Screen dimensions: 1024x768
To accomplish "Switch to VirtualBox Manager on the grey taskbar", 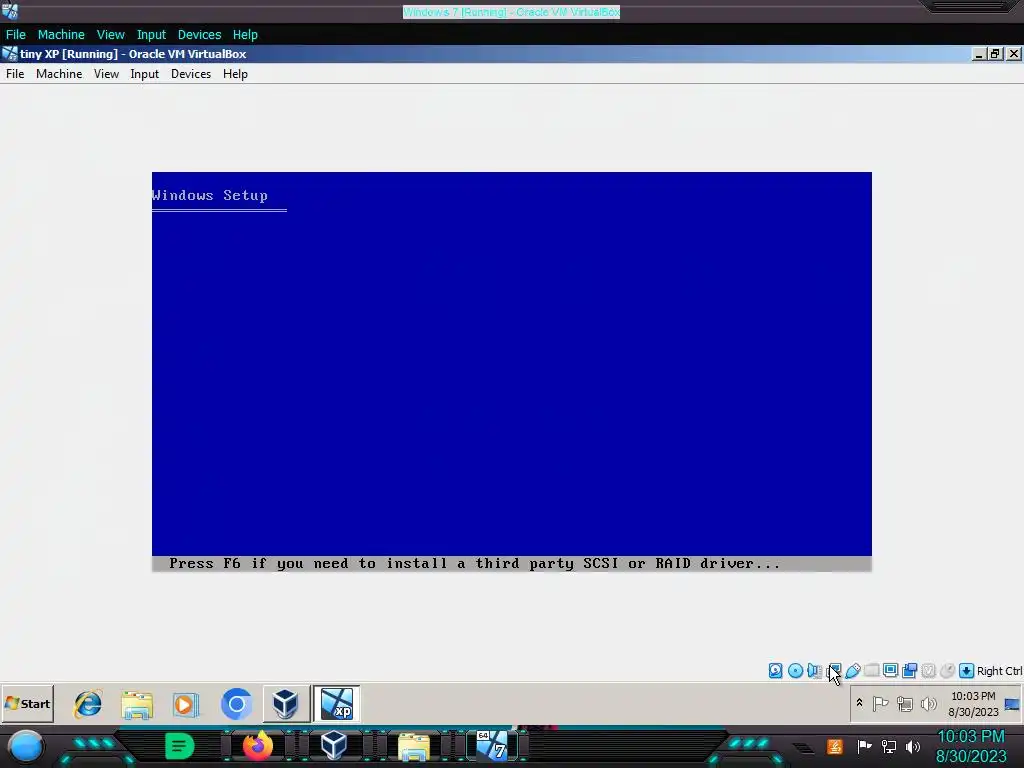I will pyautogui.click(x=286, y=704).
